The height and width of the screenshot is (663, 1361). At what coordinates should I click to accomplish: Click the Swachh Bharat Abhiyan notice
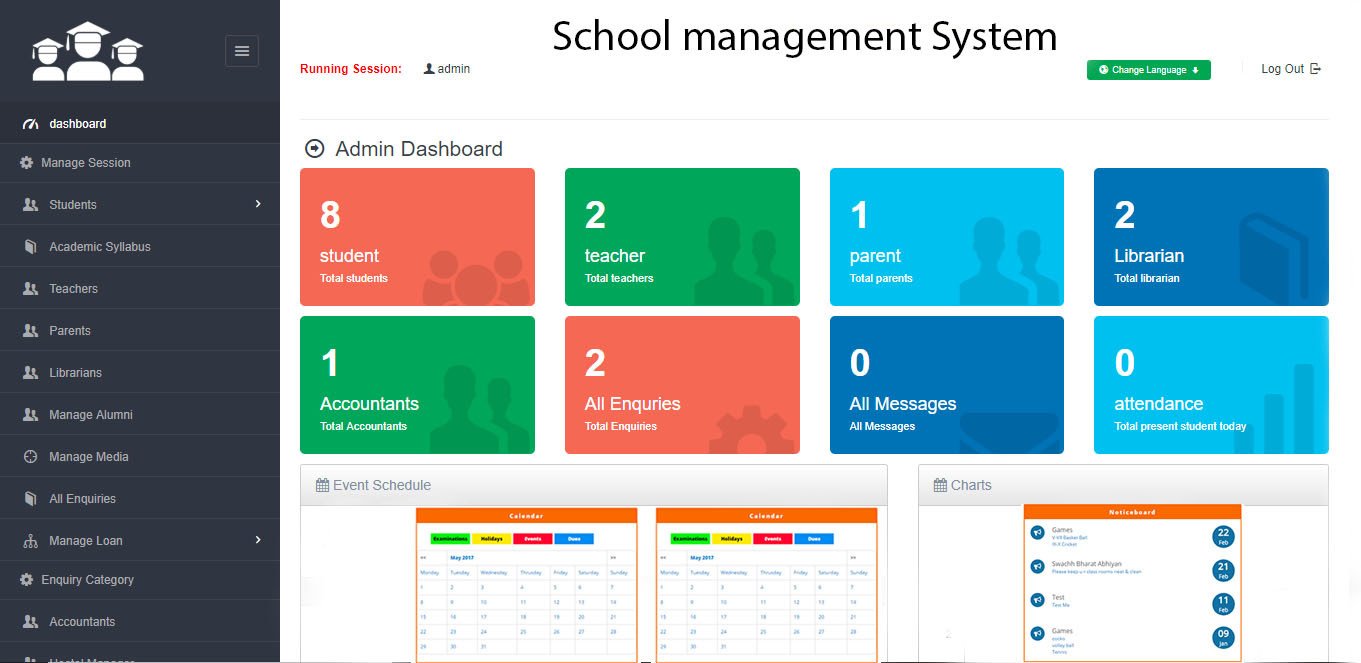[x=1086, y=565]
